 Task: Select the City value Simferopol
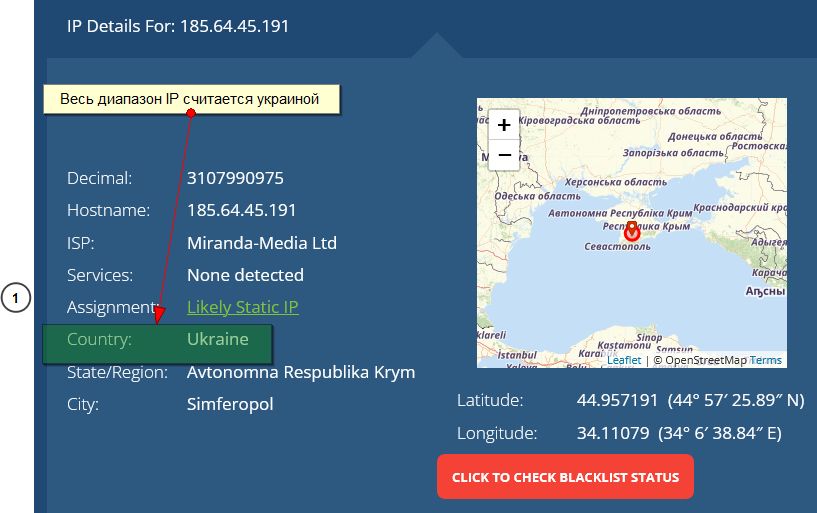pos(230,404)
